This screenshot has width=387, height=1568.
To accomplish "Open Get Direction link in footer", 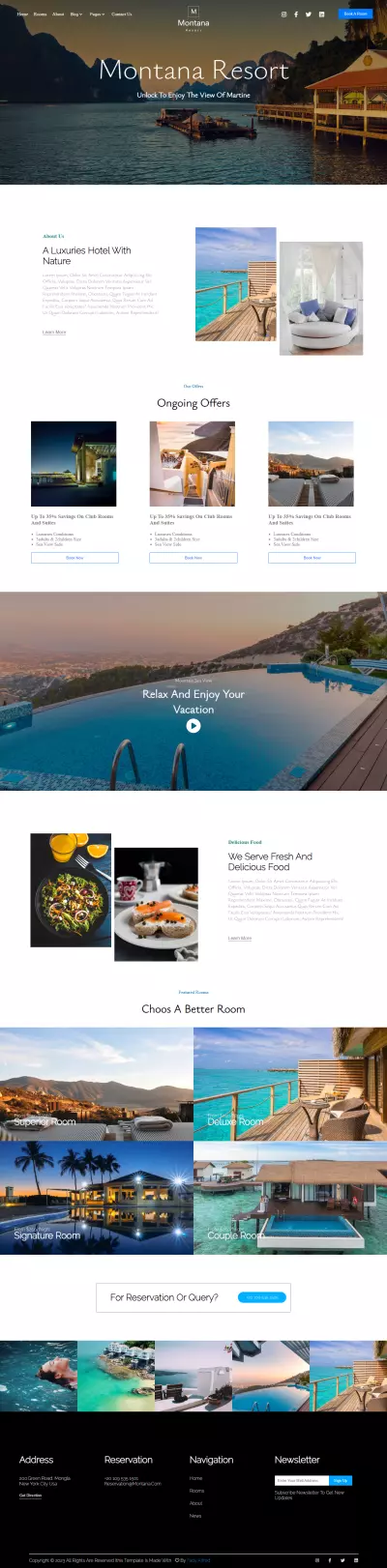I will [x=31, y=1495].
